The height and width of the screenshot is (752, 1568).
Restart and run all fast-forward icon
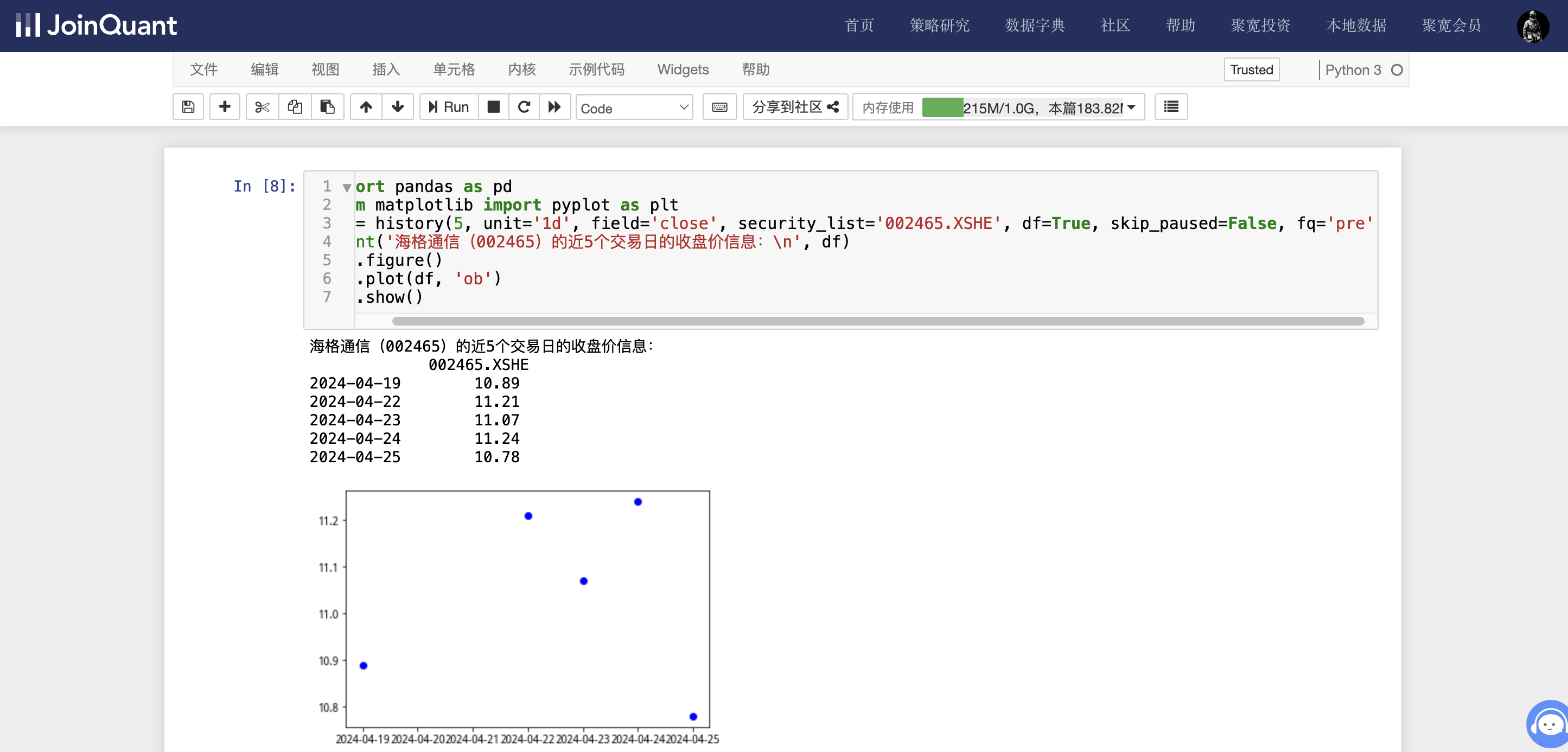(x=554, y=107)
